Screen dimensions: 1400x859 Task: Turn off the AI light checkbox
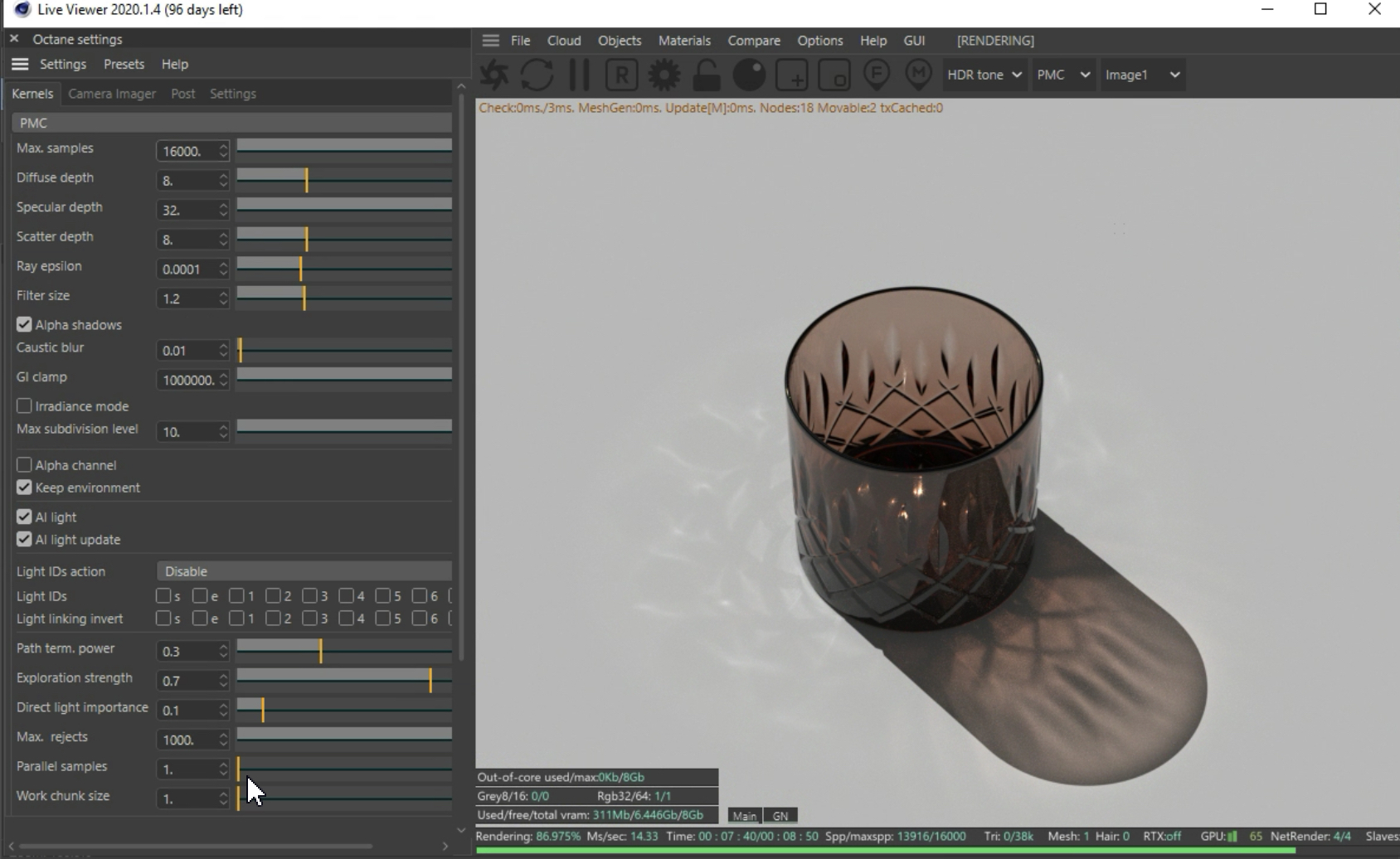tap(24, 517)
